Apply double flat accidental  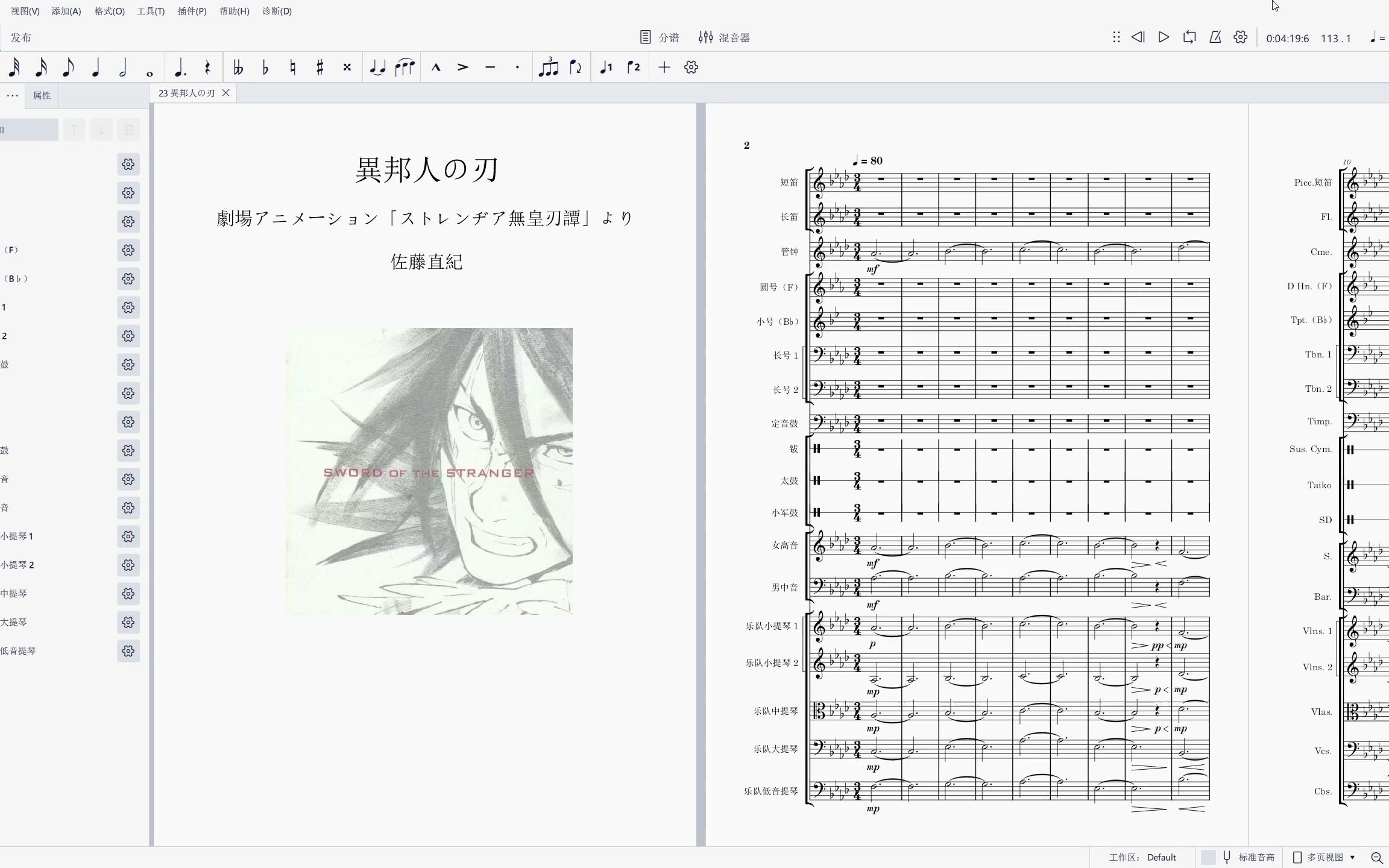[x=238, y=68]
